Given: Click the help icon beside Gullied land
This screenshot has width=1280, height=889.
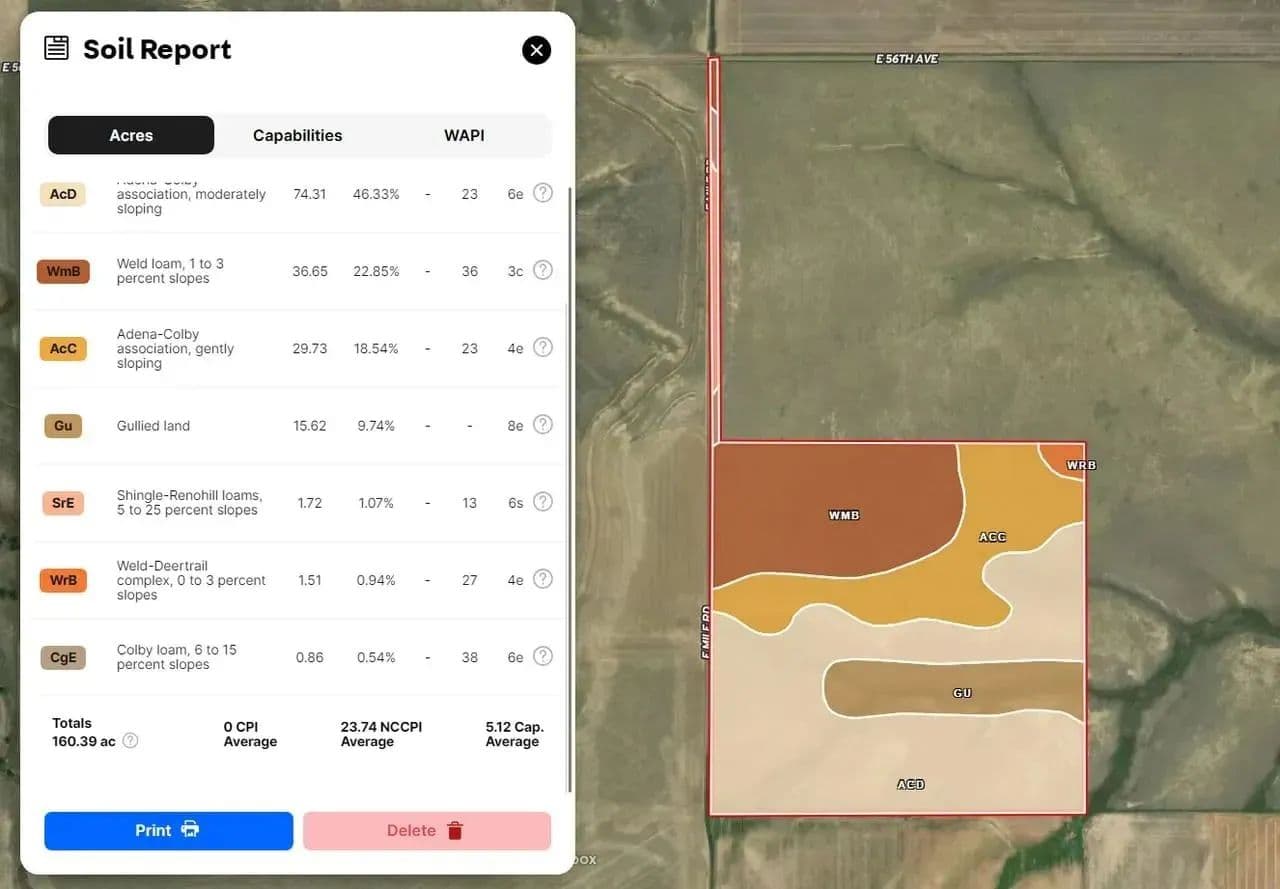Looking at the screenshot, I should (x=542, y=425).
